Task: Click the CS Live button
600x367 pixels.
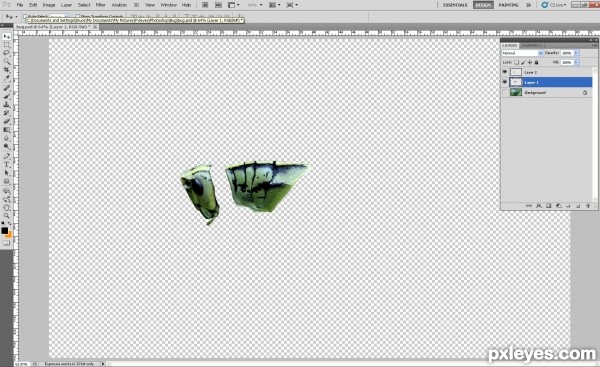Action: [x=554, y=5]
